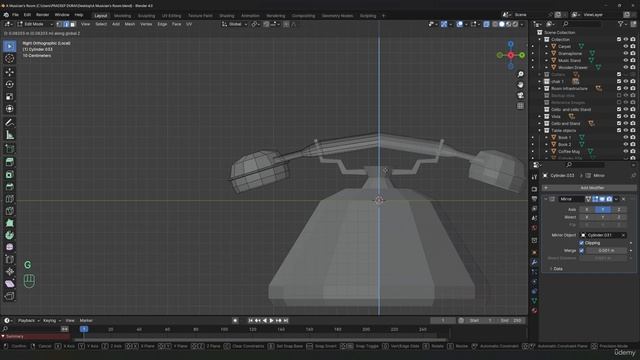This screenshot has width=640, height=360.
Task: Select the Select Box tool
Action: [x=9, y=46]
